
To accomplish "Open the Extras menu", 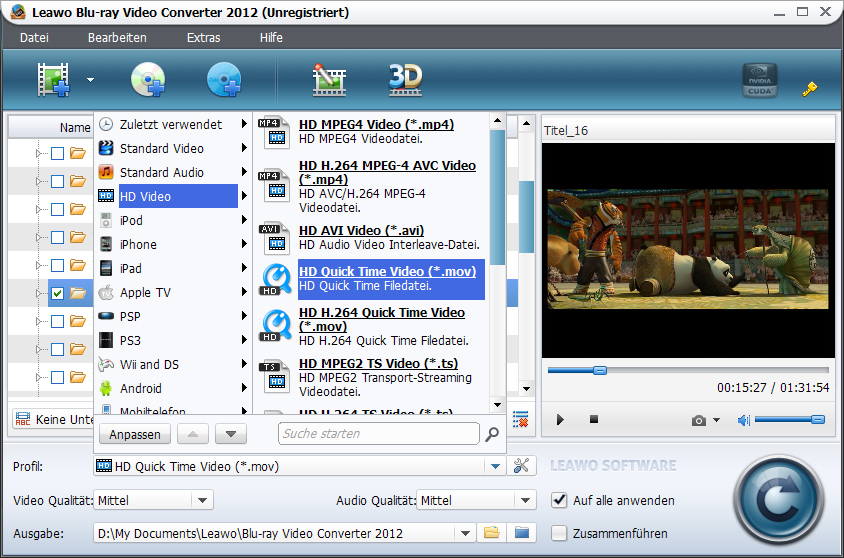I will click(203, 38).
